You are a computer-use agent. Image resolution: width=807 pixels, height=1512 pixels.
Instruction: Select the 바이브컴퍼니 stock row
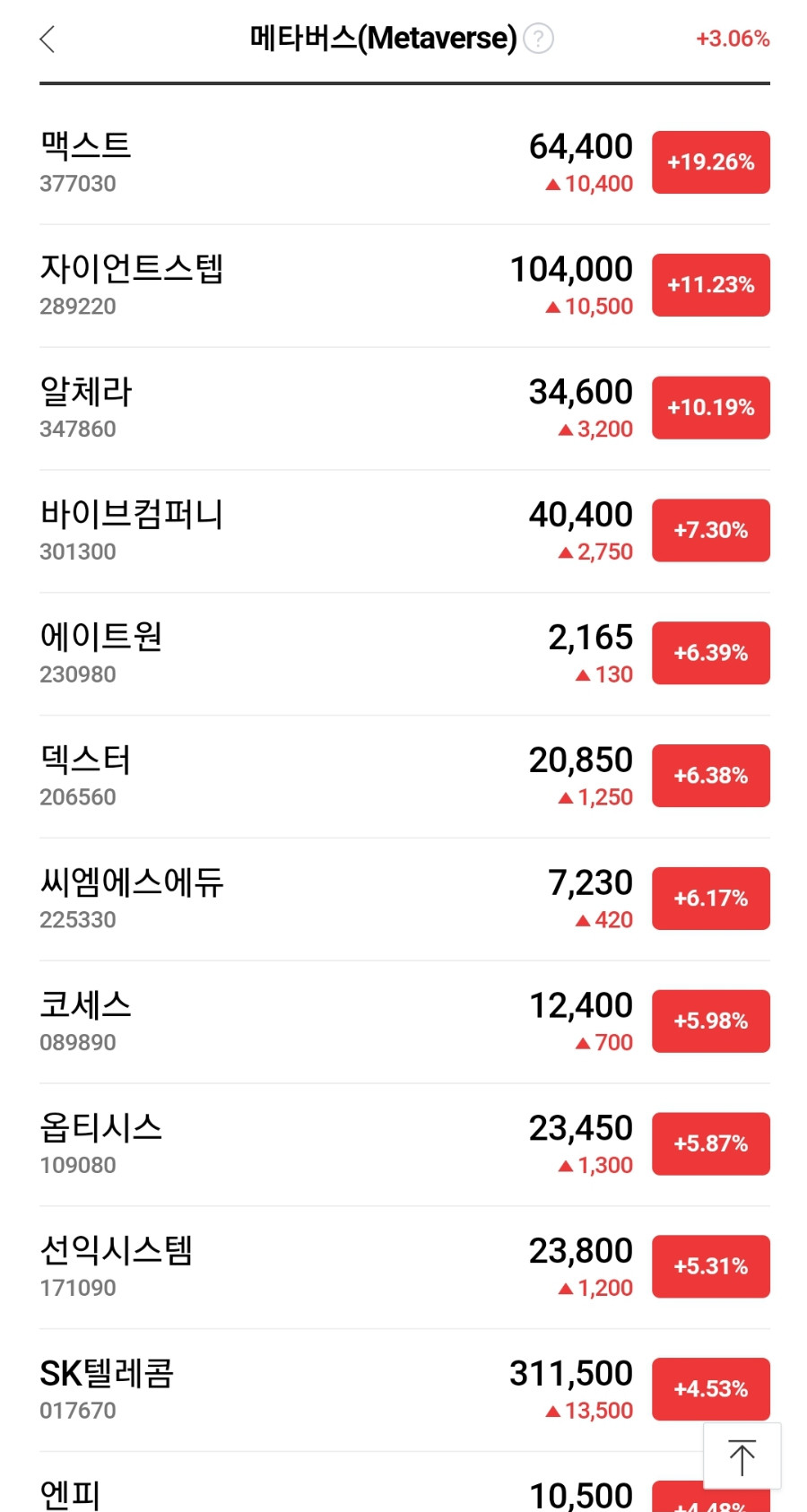tap(404, 531)
